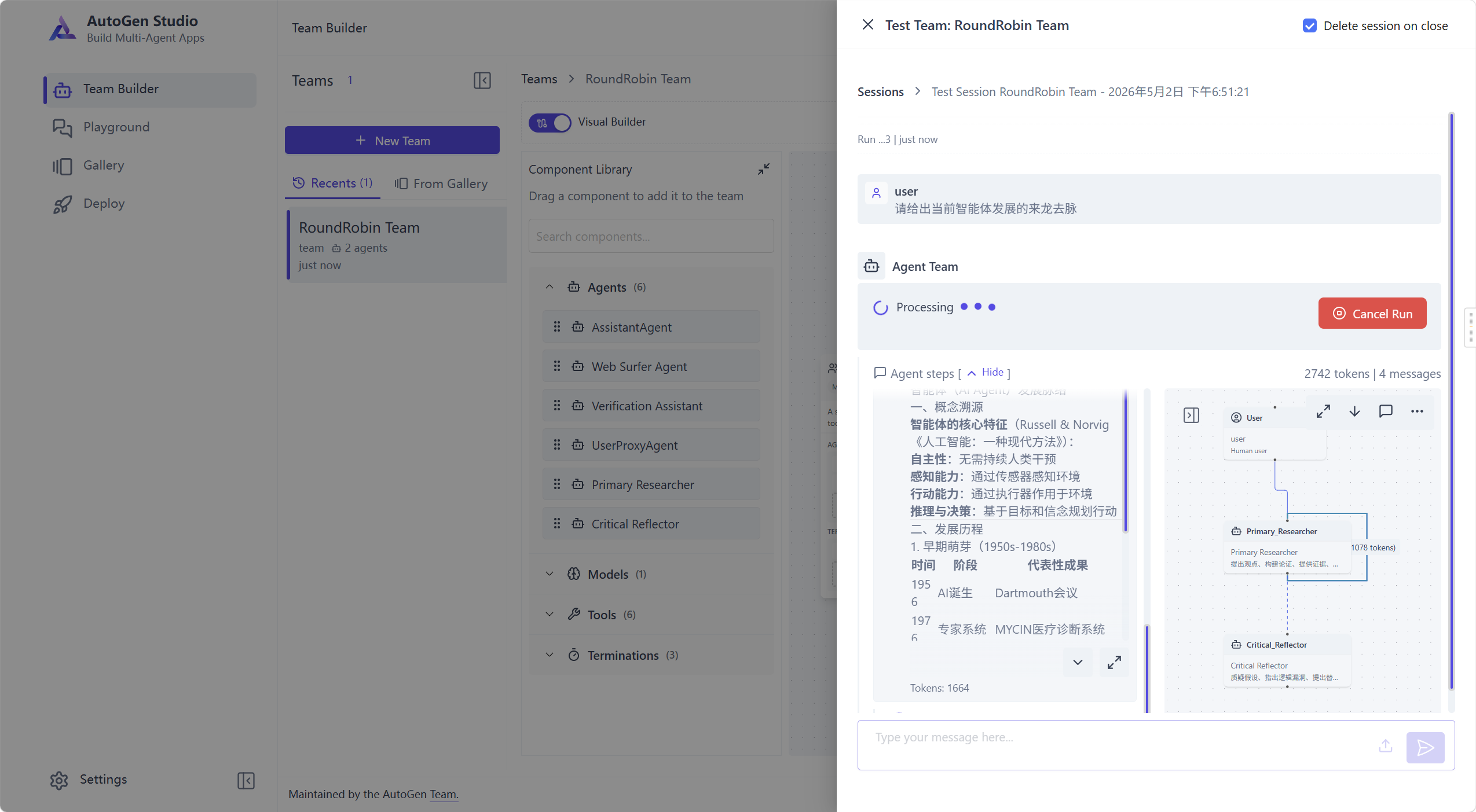Screen dimensions: 1476x812
Task: Select the AssistantAgent component
Action: click(651, 327)
